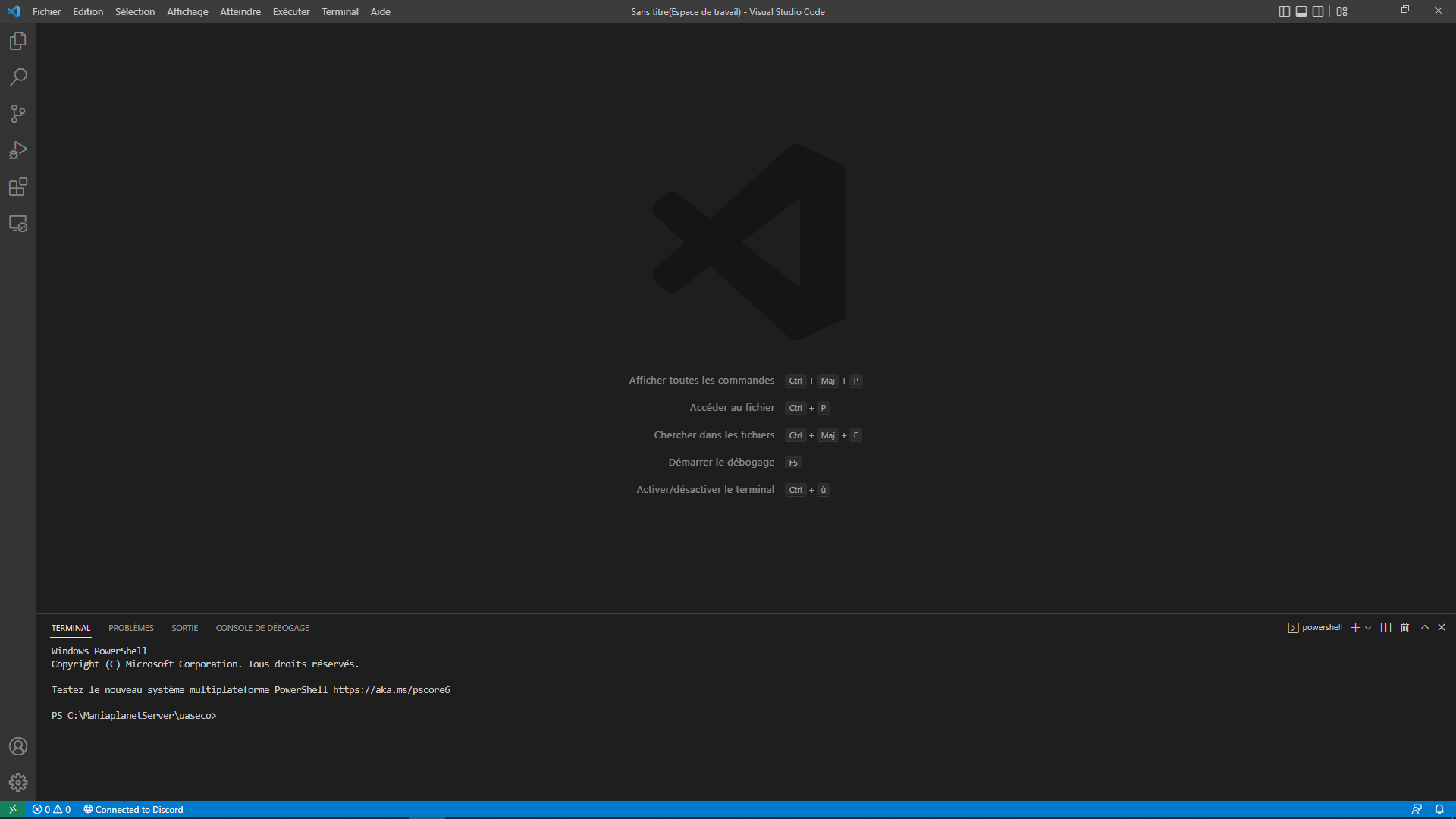1456x819 pixels.
Task: Open the Extensions icon
Action: (17, 187)
